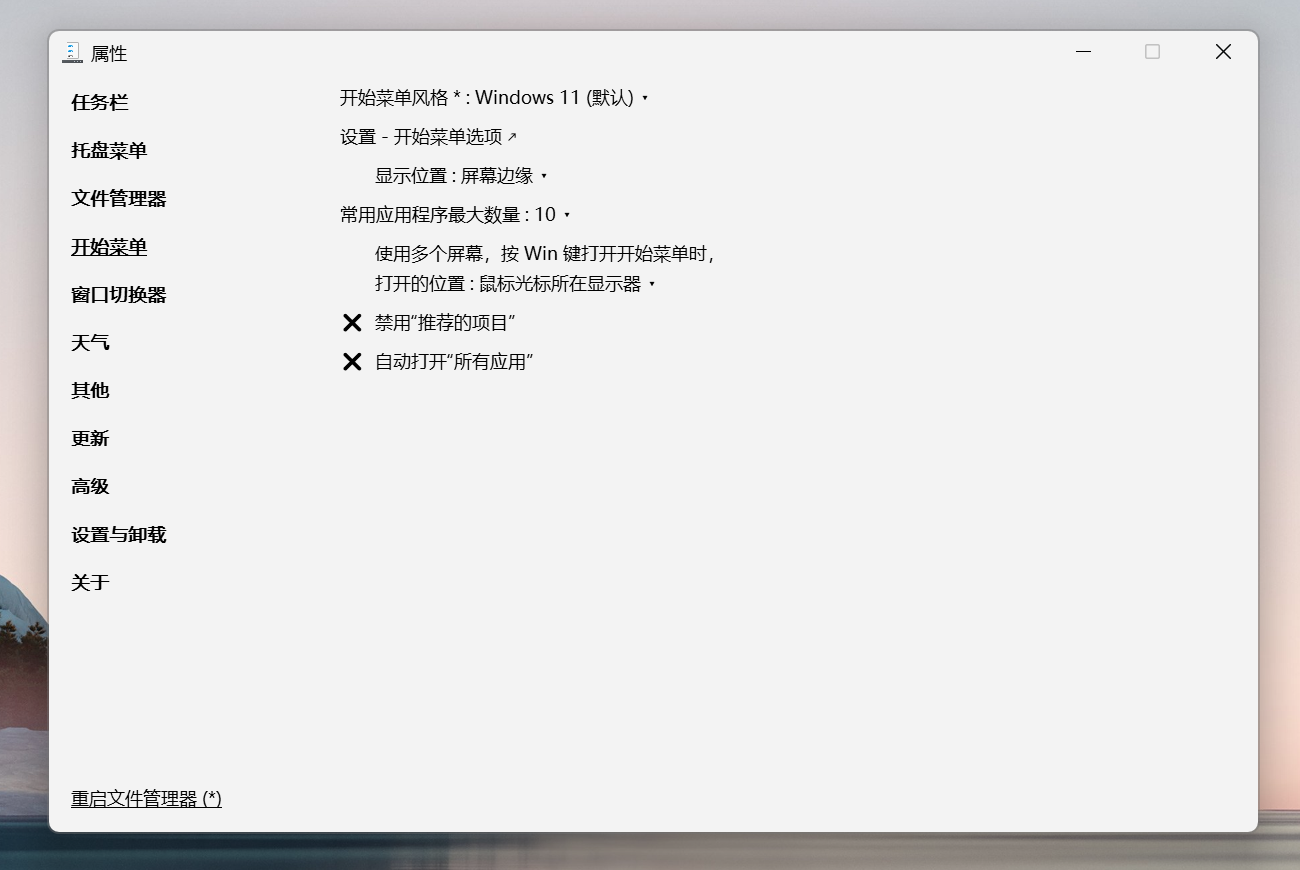Click the 属性 app icon in title bar
The image size is (1300, 870).
(x=72, y=53)
